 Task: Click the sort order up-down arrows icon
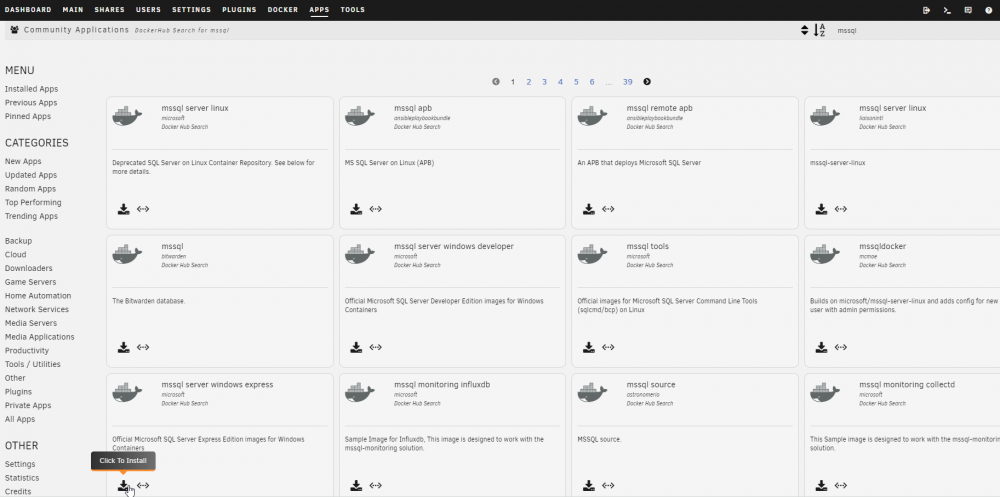coord(804,30)
